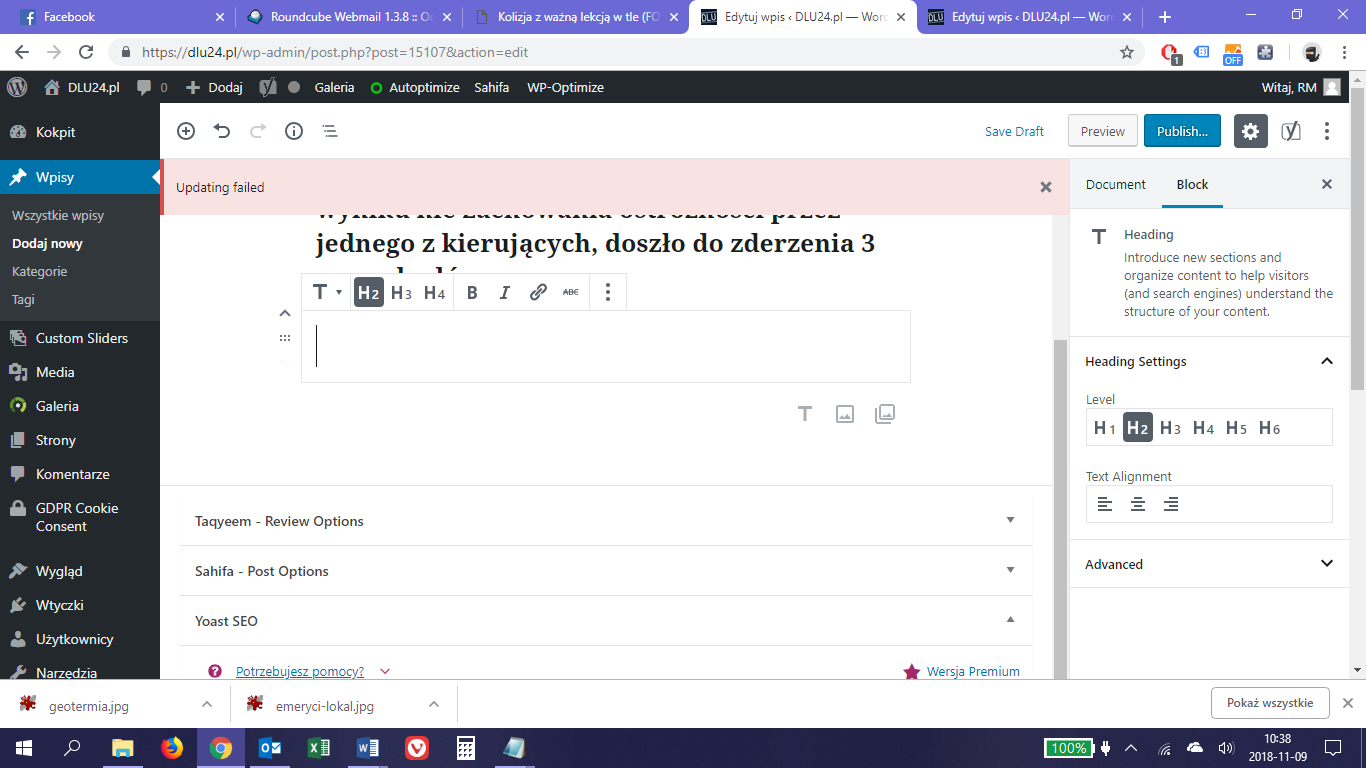Click the Add block plus icon
Image resolution: width=1366 pixels, height=768 pixels.
(186, 131)
